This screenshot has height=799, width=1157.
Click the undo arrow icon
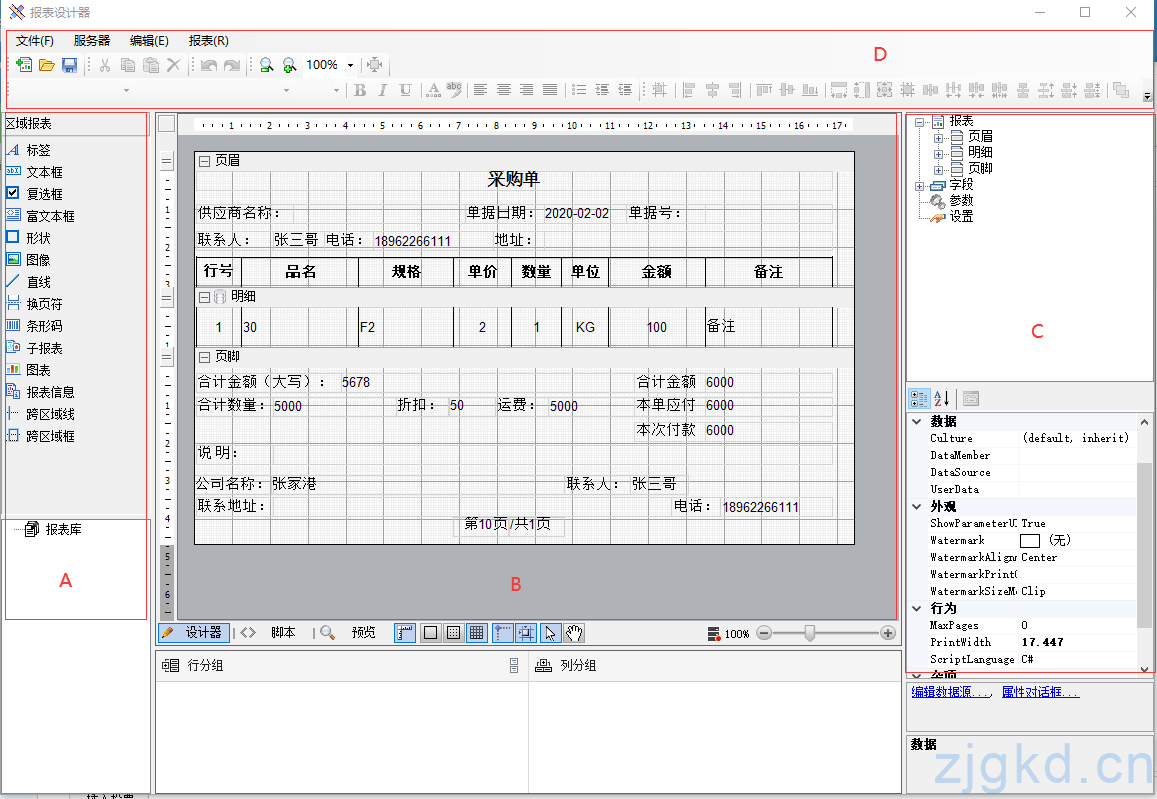(209, 65)
